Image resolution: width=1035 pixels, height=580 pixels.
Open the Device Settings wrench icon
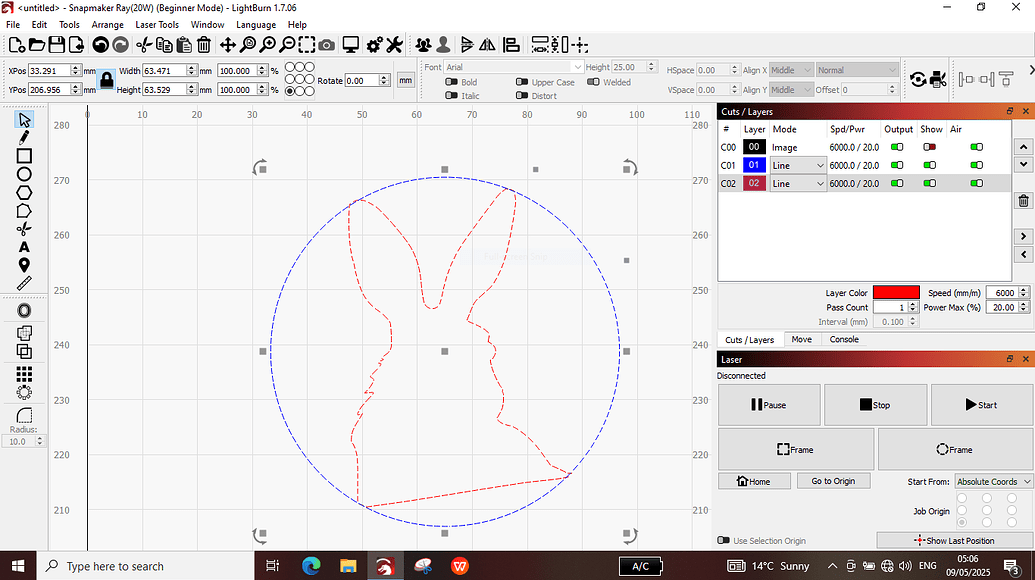pos(395,44)
